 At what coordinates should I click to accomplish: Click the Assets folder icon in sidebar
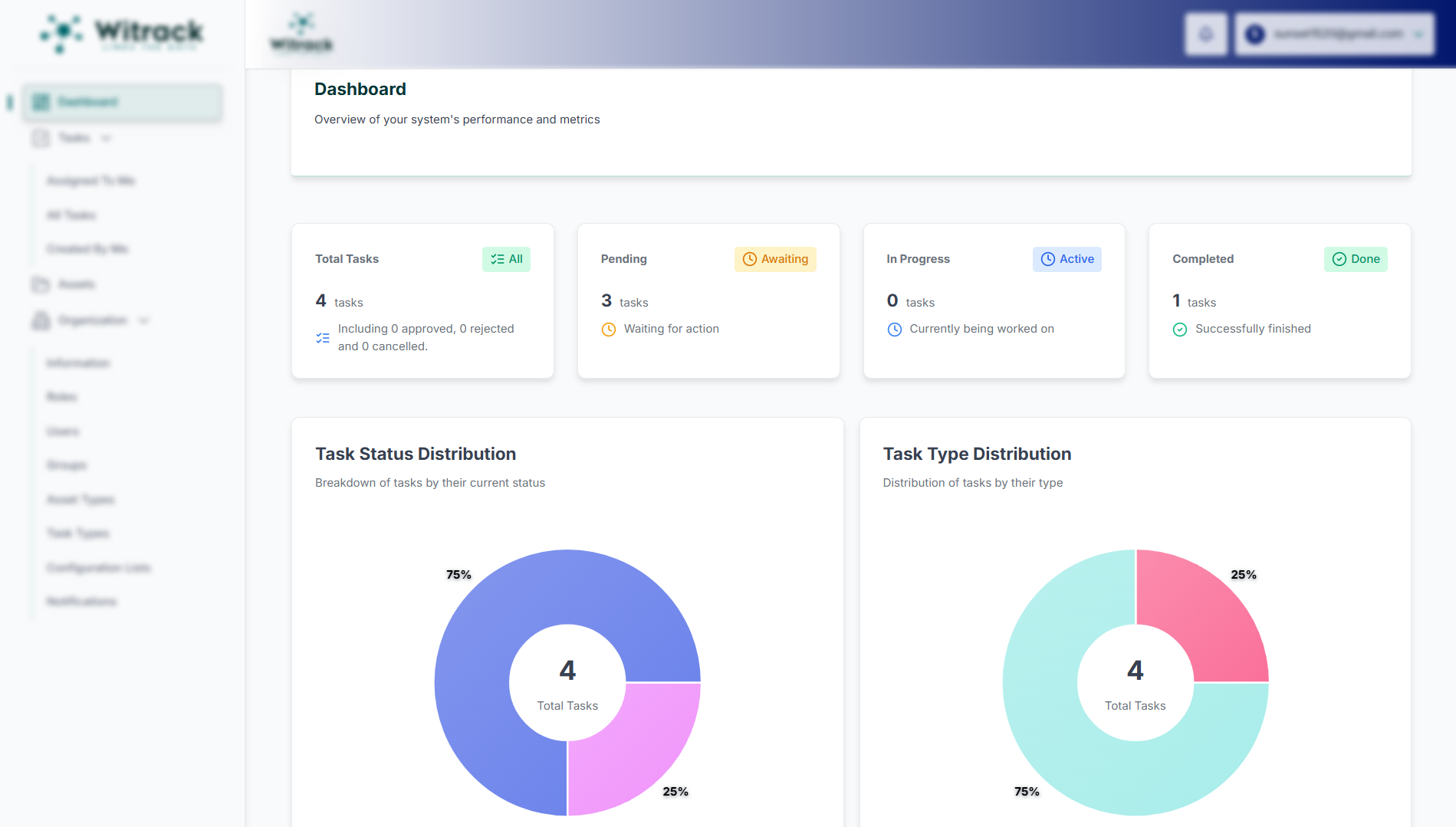[41, 284]
